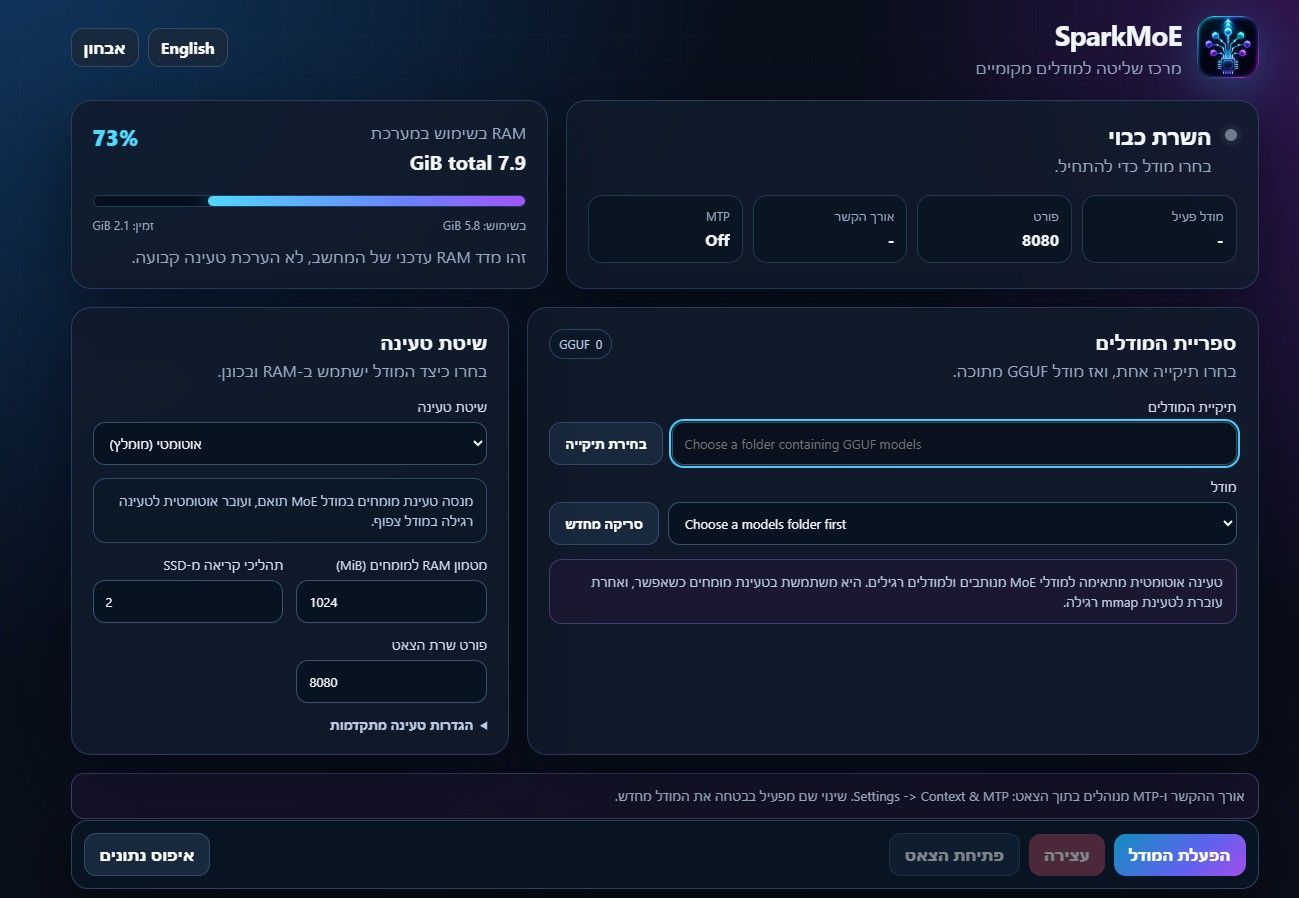Click the expert RAM cache MiB field
This screenshot has height=898, width=1299.
click(391, 602)
